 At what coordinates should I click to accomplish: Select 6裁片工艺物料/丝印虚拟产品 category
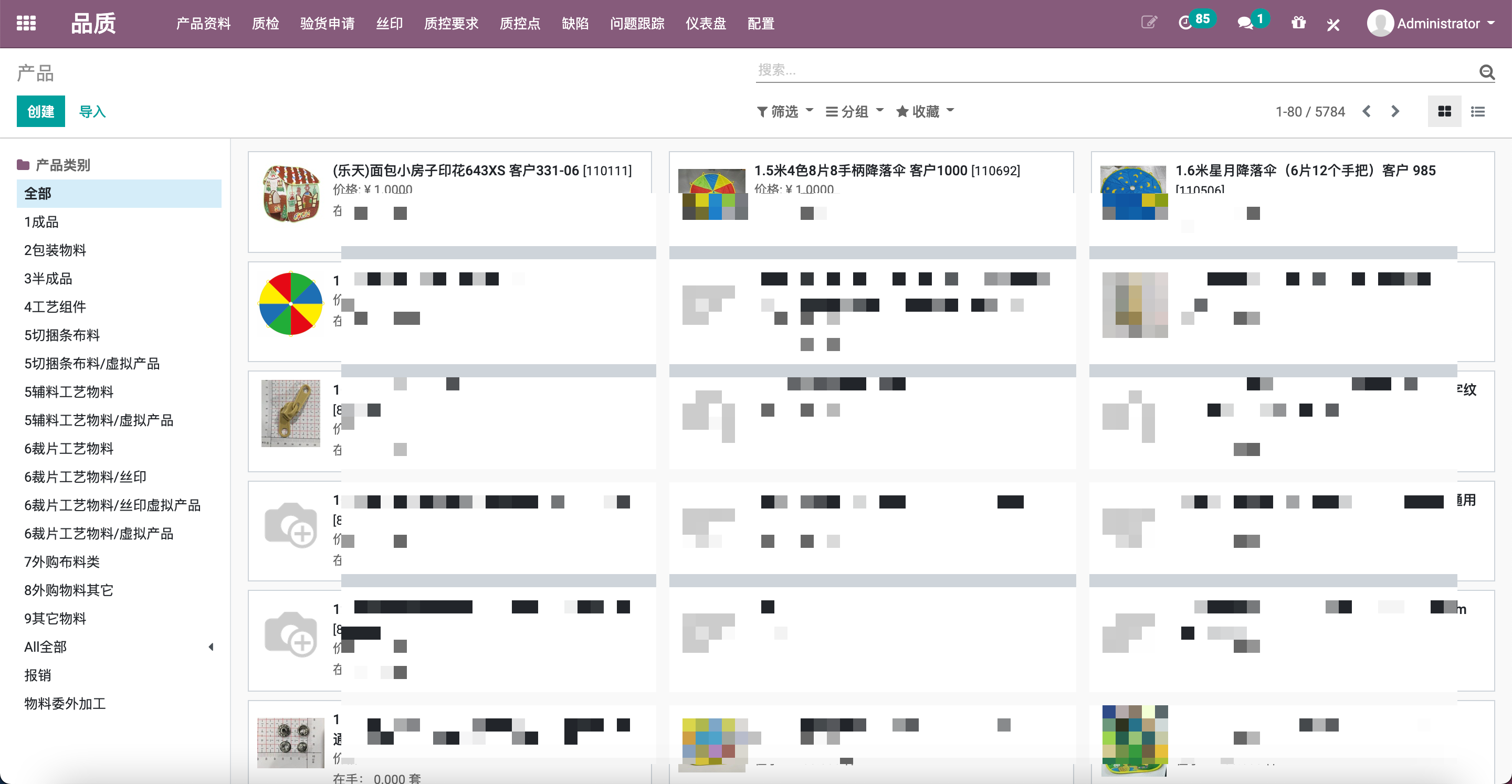119,505
